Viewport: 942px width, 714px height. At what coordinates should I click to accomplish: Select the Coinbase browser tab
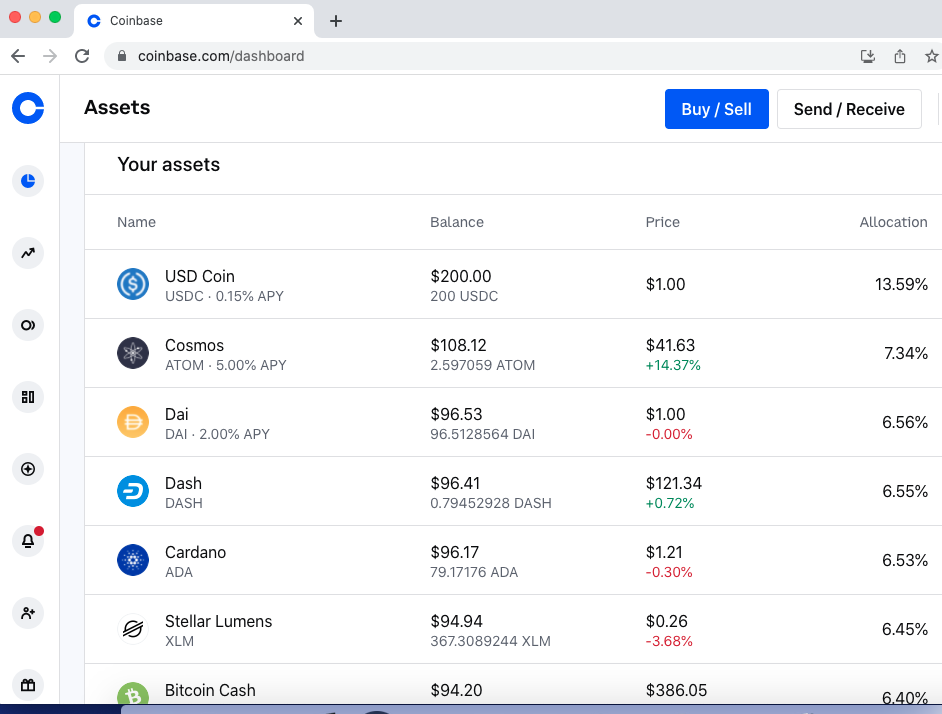193,21
